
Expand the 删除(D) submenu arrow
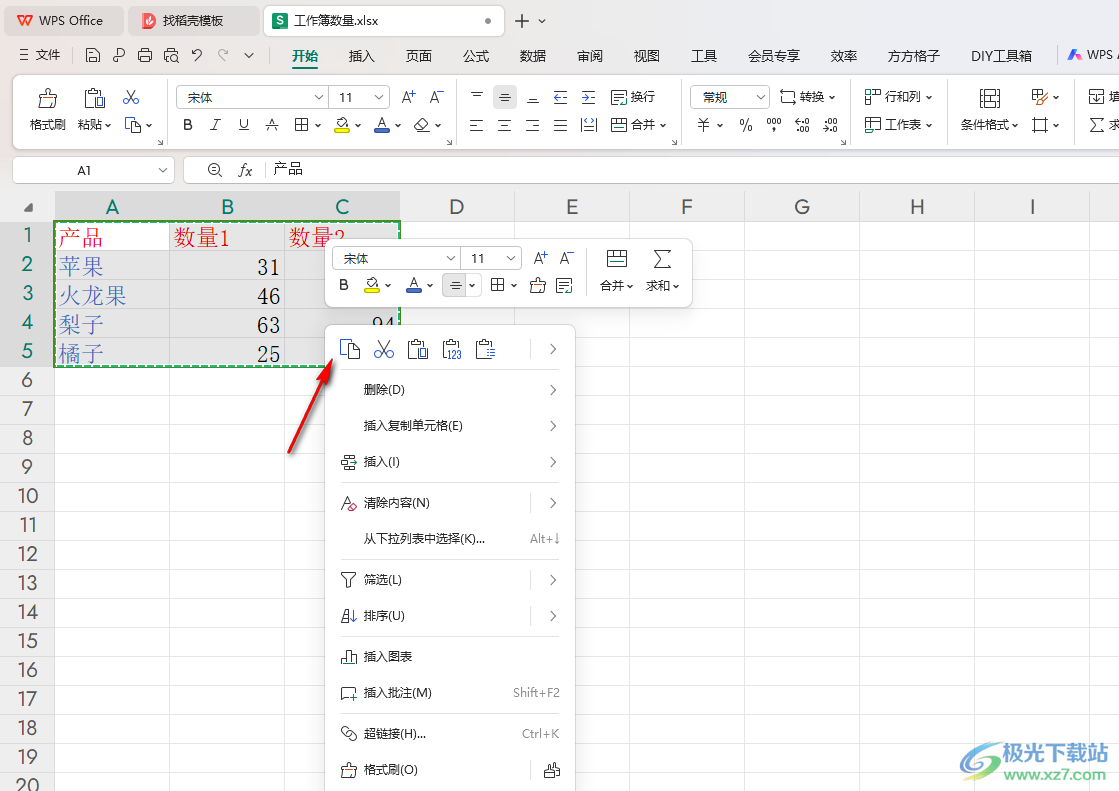point(553,390)
